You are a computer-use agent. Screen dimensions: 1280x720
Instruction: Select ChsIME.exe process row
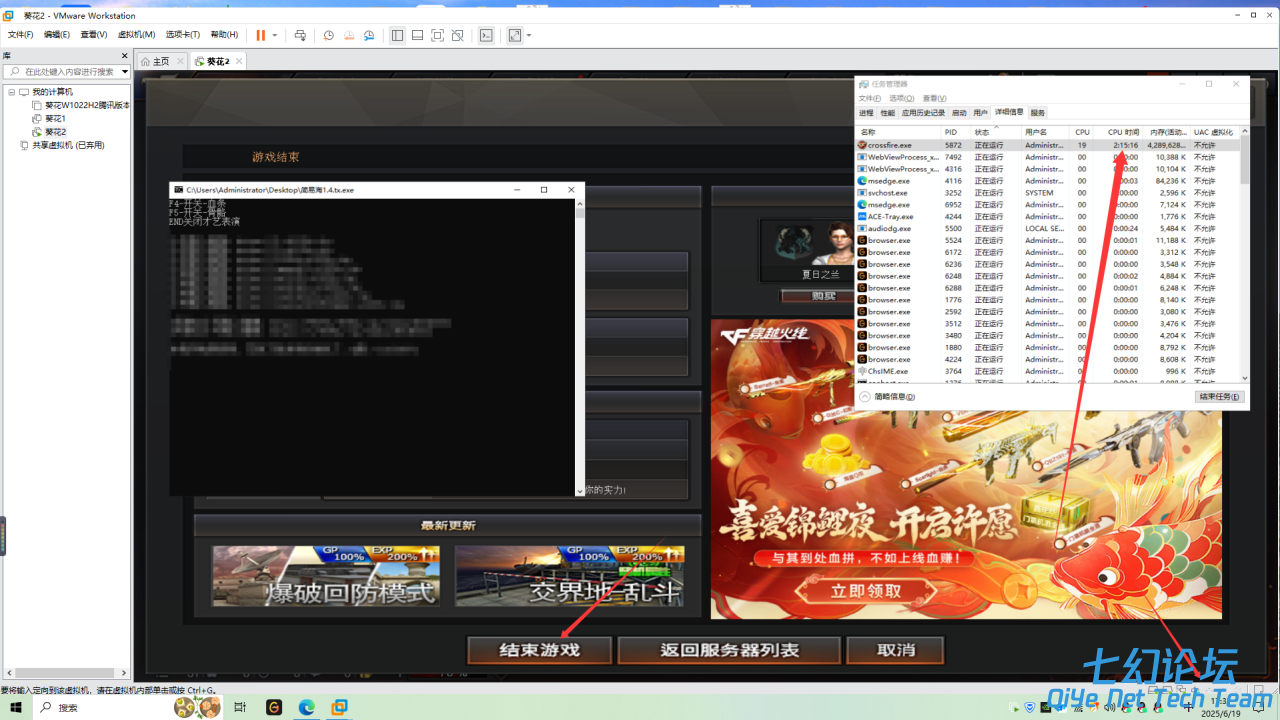click(x=1048, y=371)
